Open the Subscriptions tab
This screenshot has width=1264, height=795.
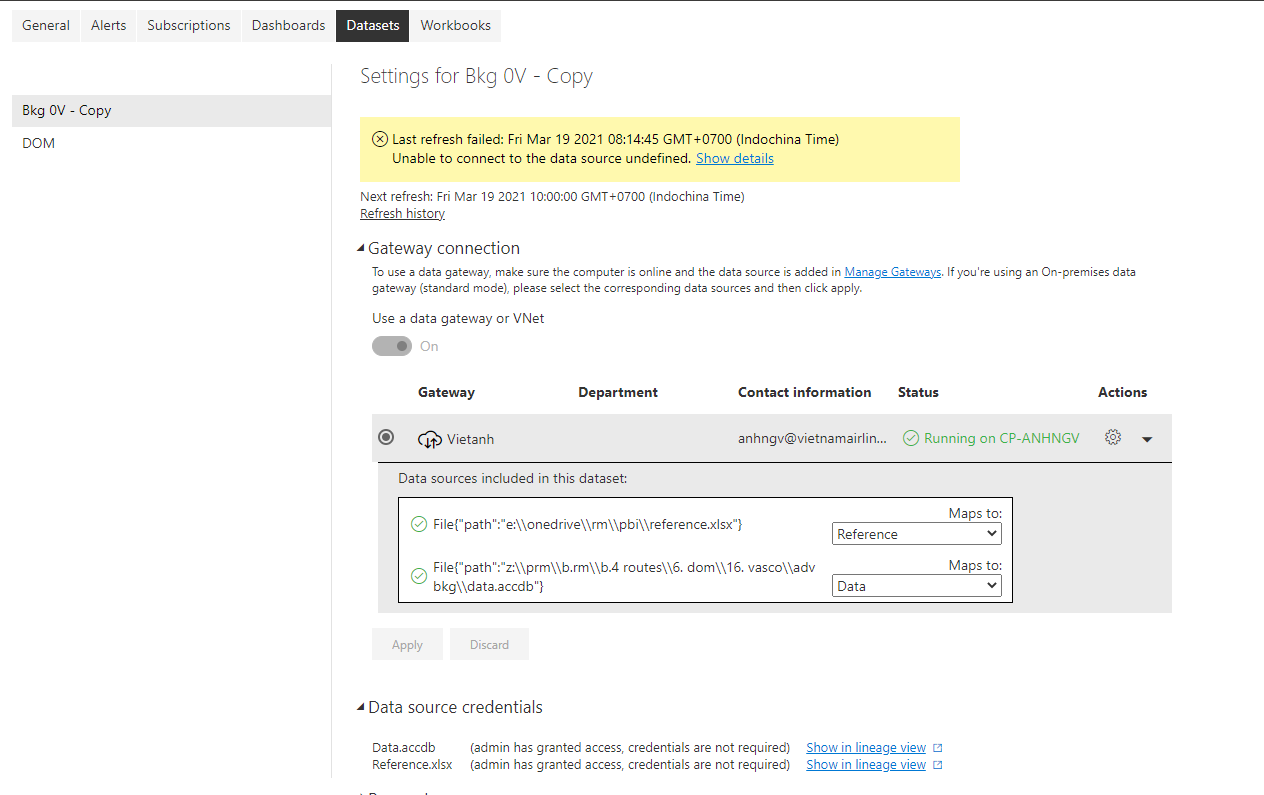point(189,25)
